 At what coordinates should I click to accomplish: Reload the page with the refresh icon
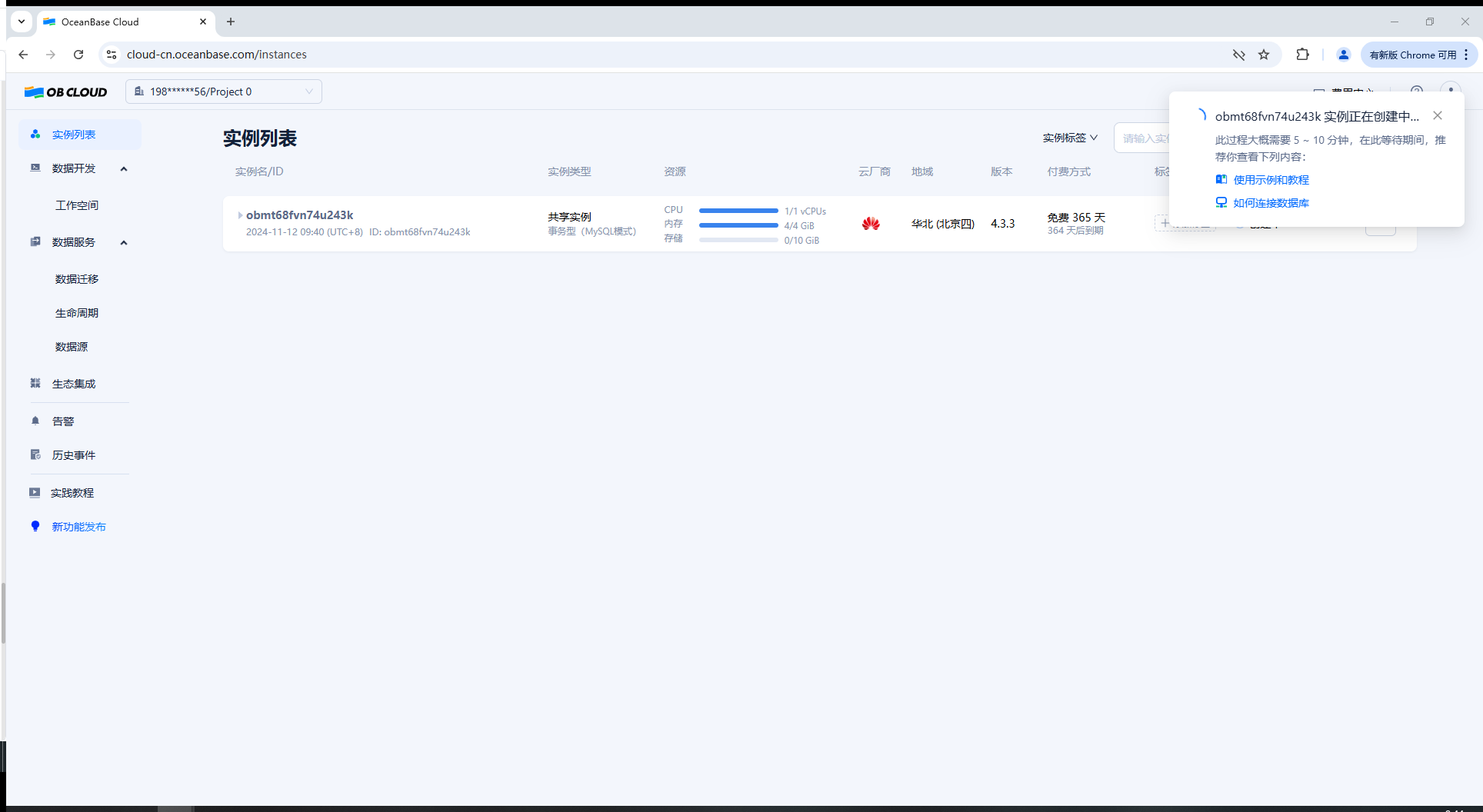pos(78,55)
